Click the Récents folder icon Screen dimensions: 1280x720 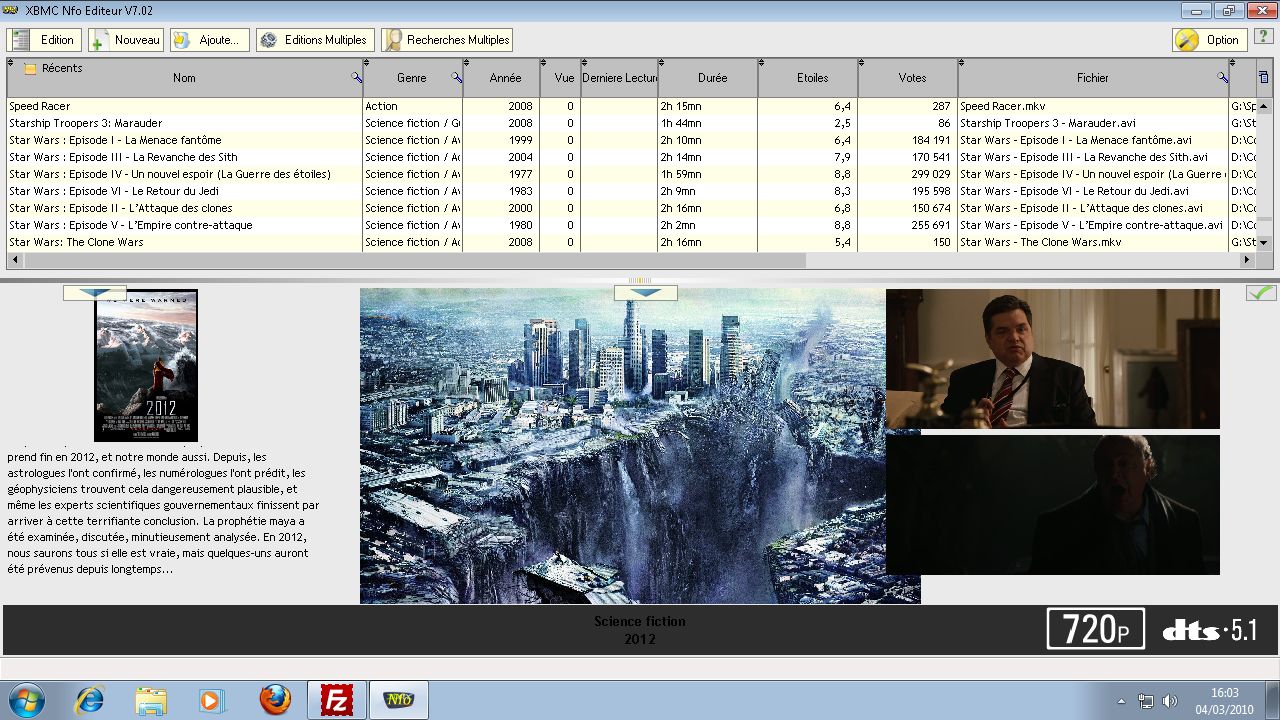tap(30, 68)
